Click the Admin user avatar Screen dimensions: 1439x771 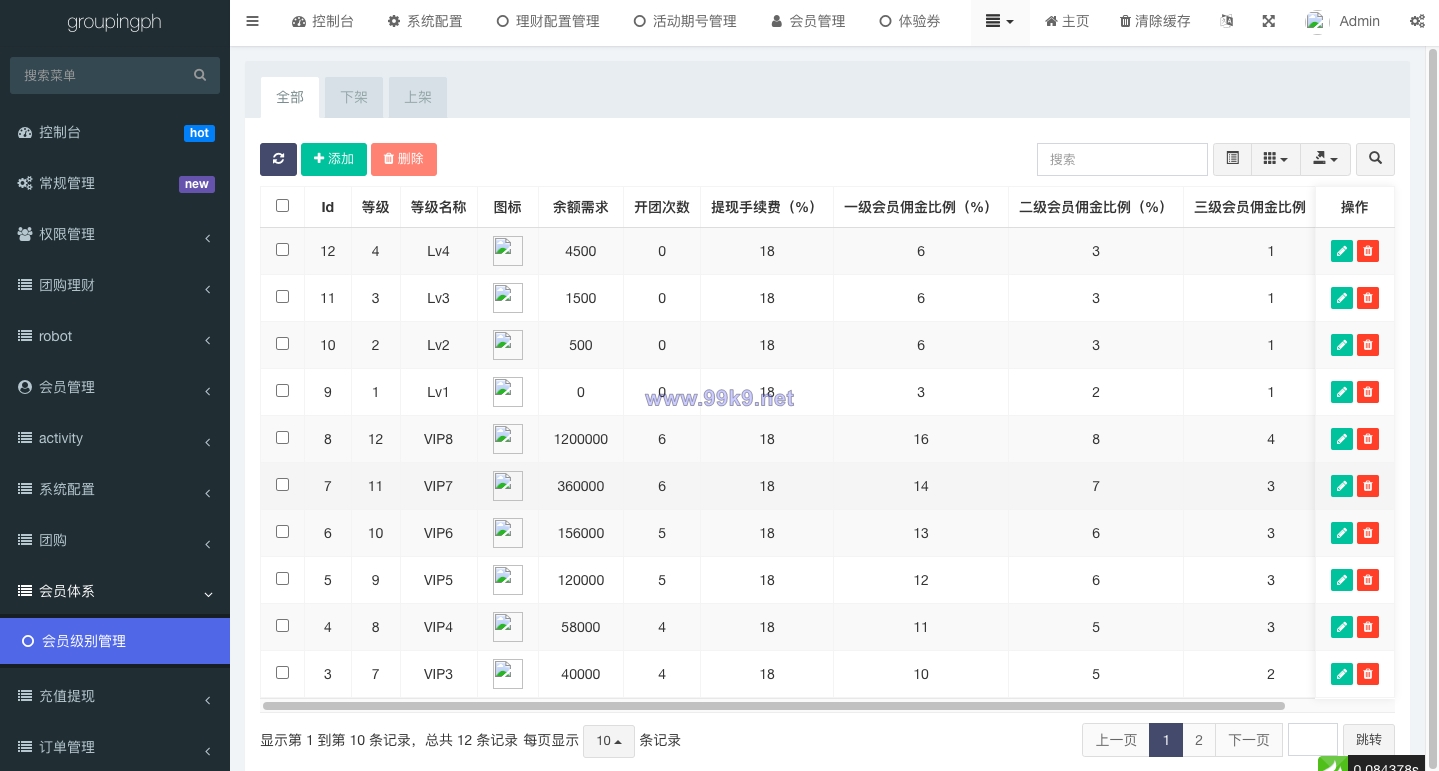1317,21
